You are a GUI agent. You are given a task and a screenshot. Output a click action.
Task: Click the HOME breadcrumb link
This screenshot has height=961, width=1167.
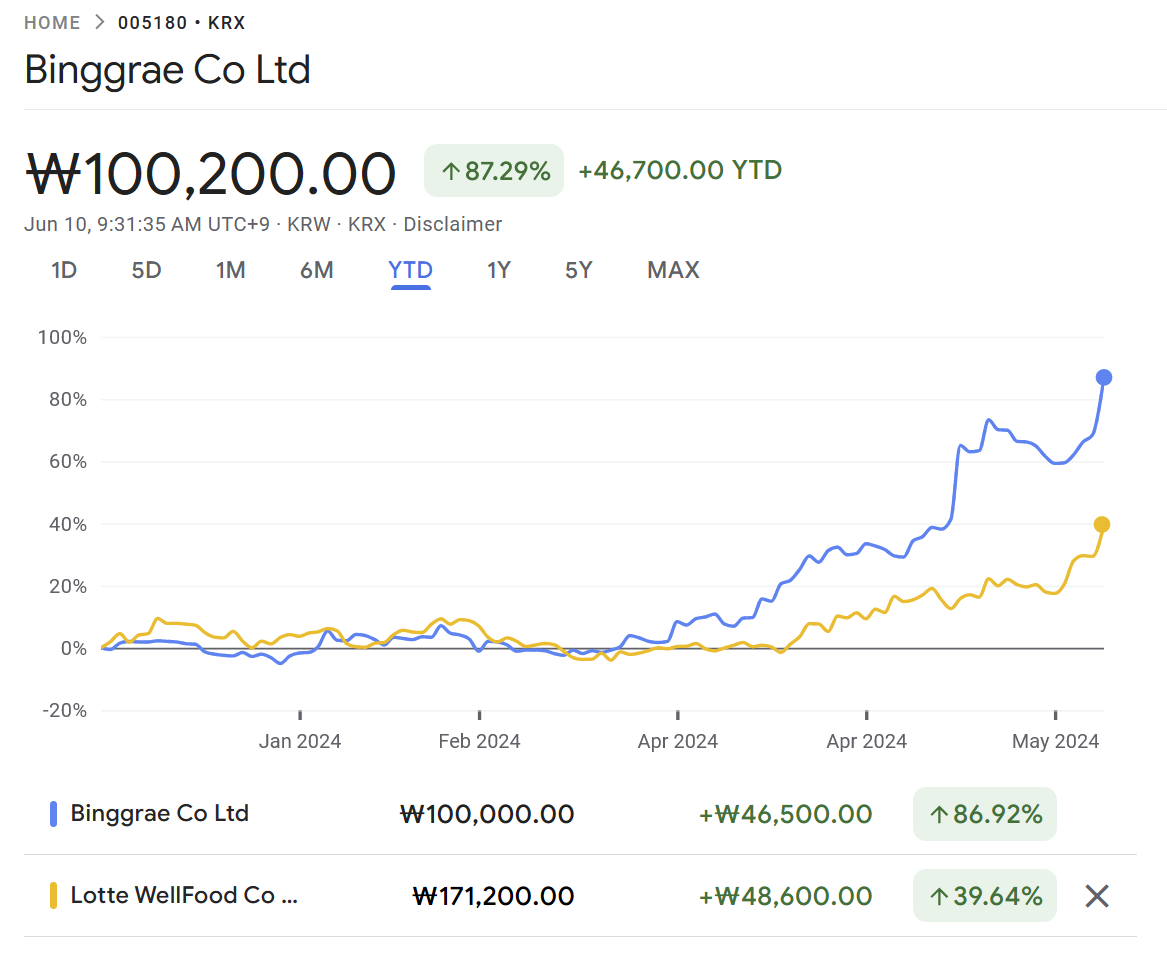(52, 23)
